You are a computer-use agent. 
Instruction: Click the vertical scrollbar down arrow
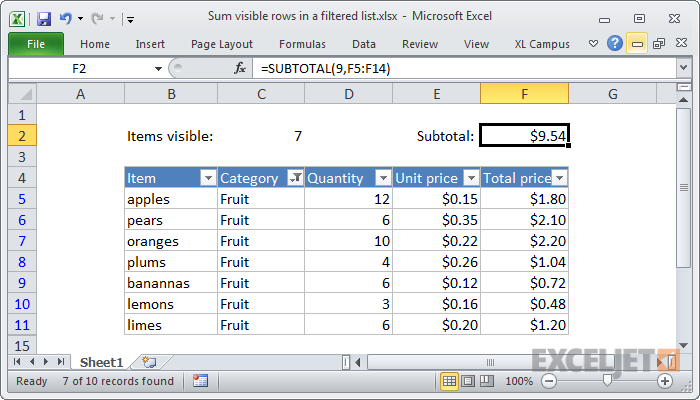click(x=683, y=346)
